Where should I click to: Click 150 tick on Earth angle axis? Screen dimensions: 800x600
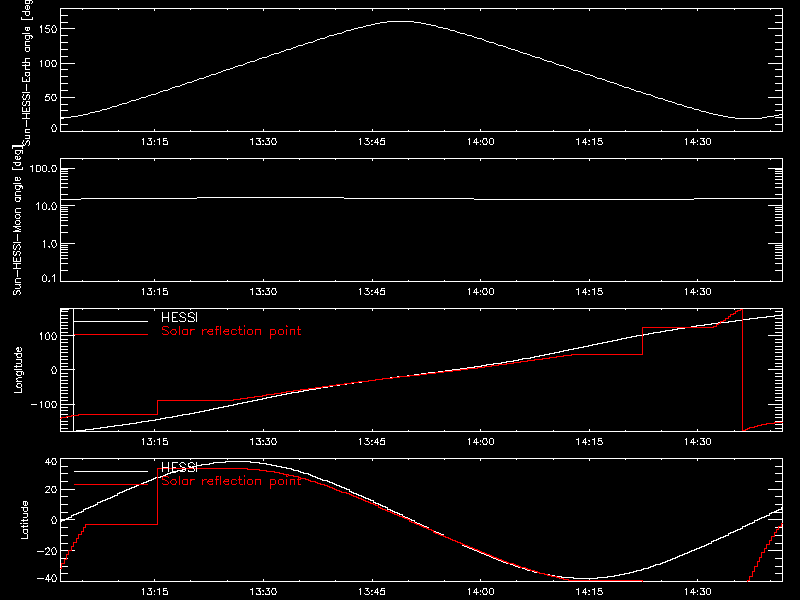point(47,29)
